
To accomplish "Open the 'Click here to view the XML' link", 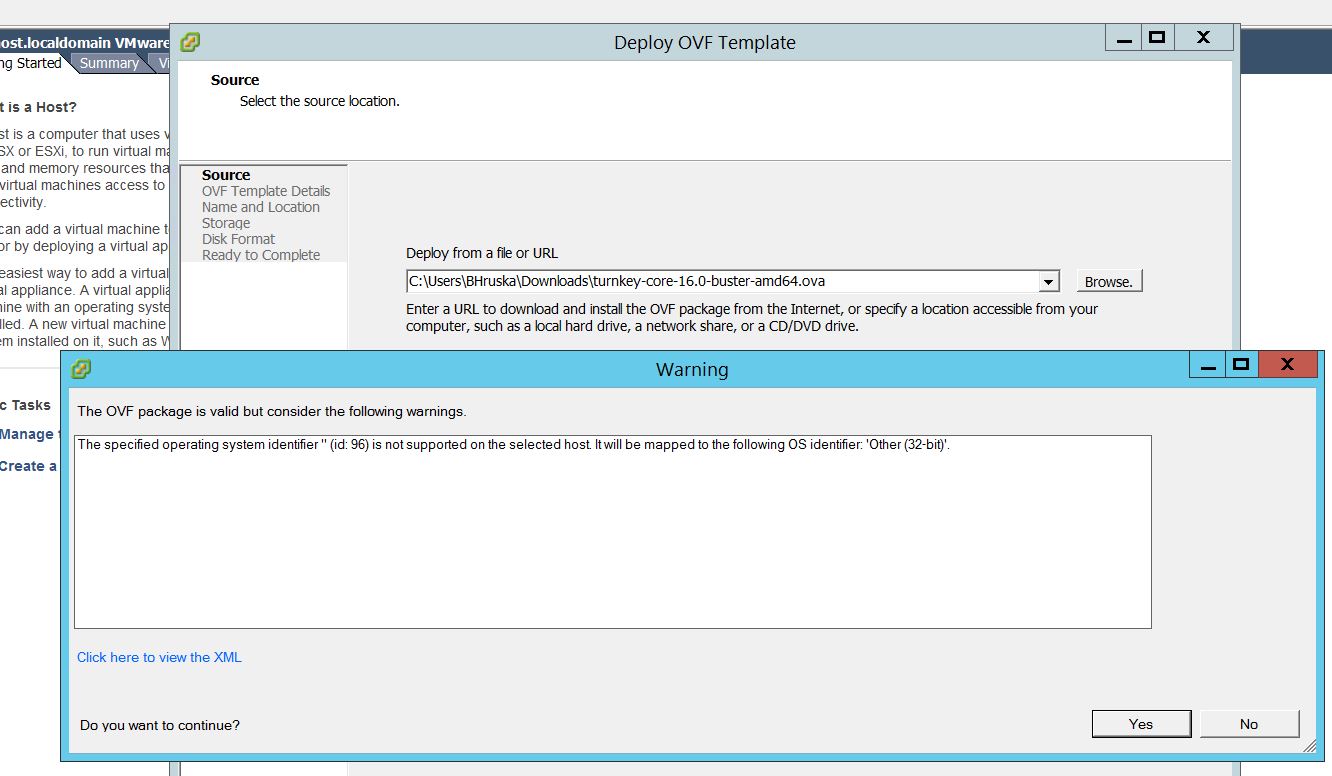I will coord(159,657).
